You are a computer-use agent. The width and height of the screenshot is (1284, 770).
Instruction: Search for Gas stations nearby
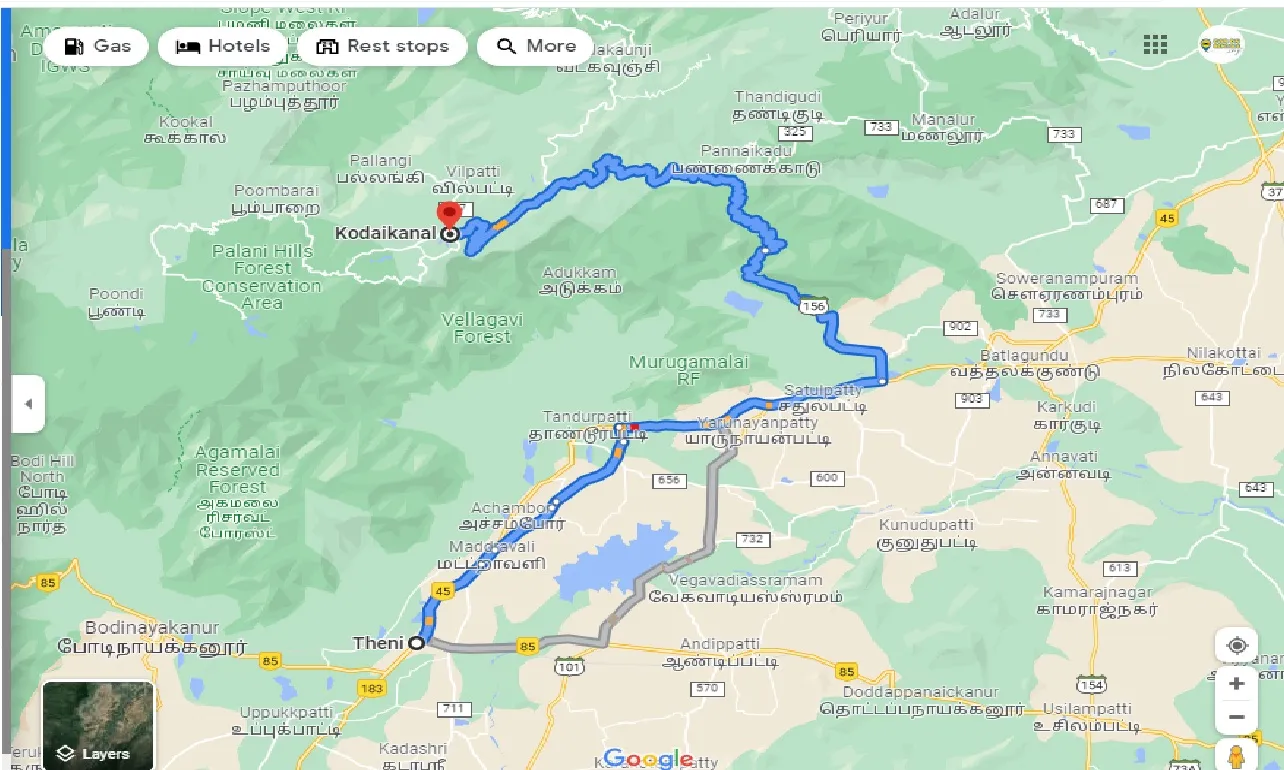click(98, 46)
